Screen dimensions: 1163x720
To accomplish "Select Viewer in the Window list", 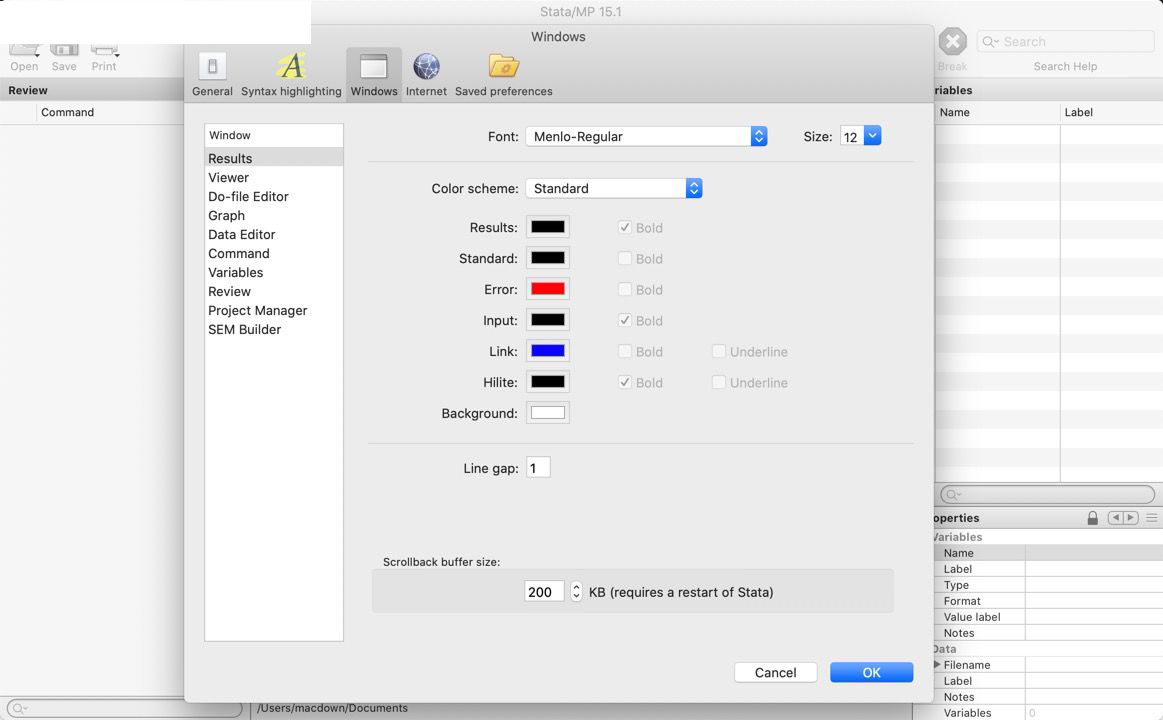I will point(274,178).
